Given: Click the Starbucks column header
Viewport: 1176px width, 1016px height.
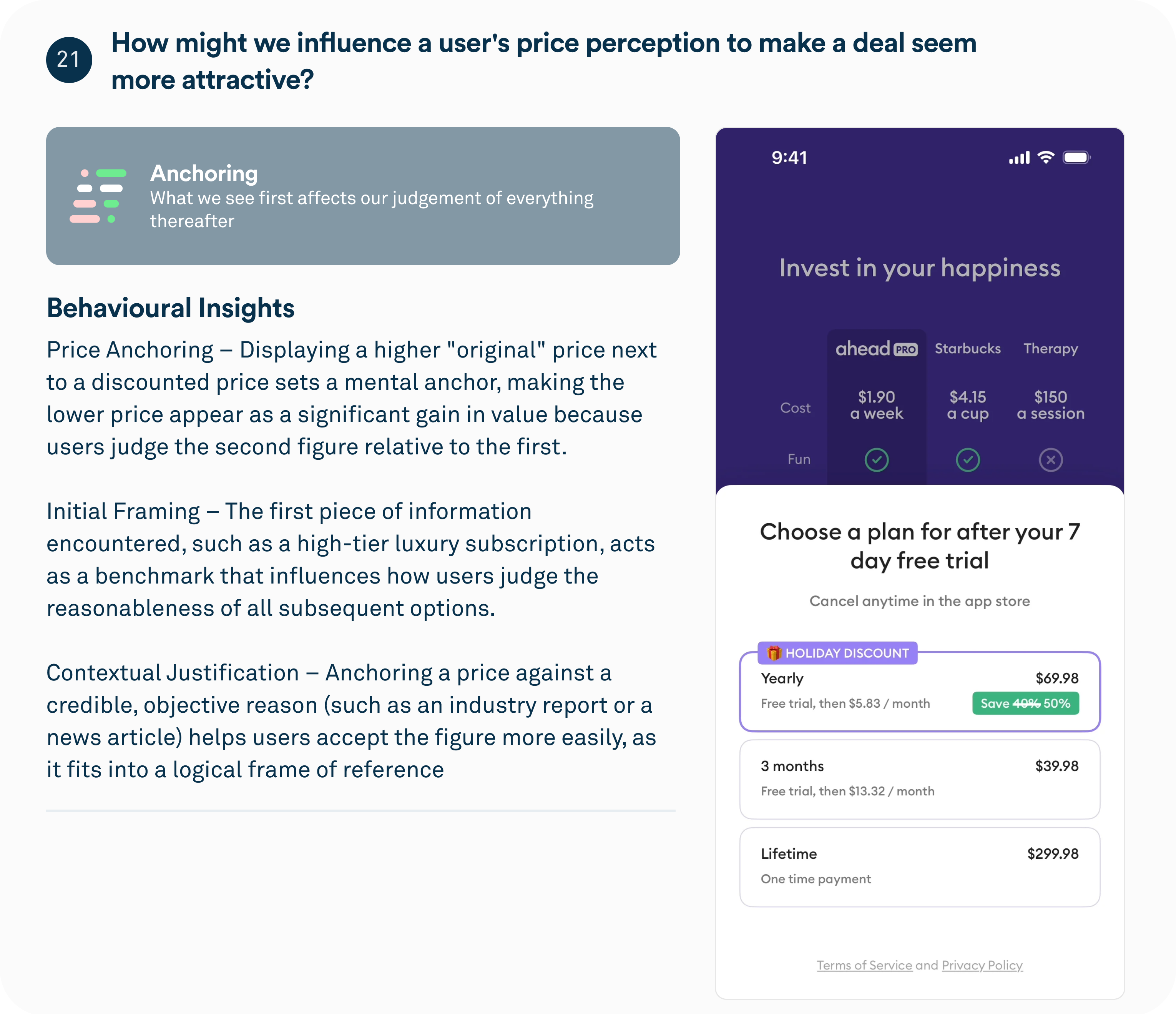Looking at the screenshot, I should [968, 349].
